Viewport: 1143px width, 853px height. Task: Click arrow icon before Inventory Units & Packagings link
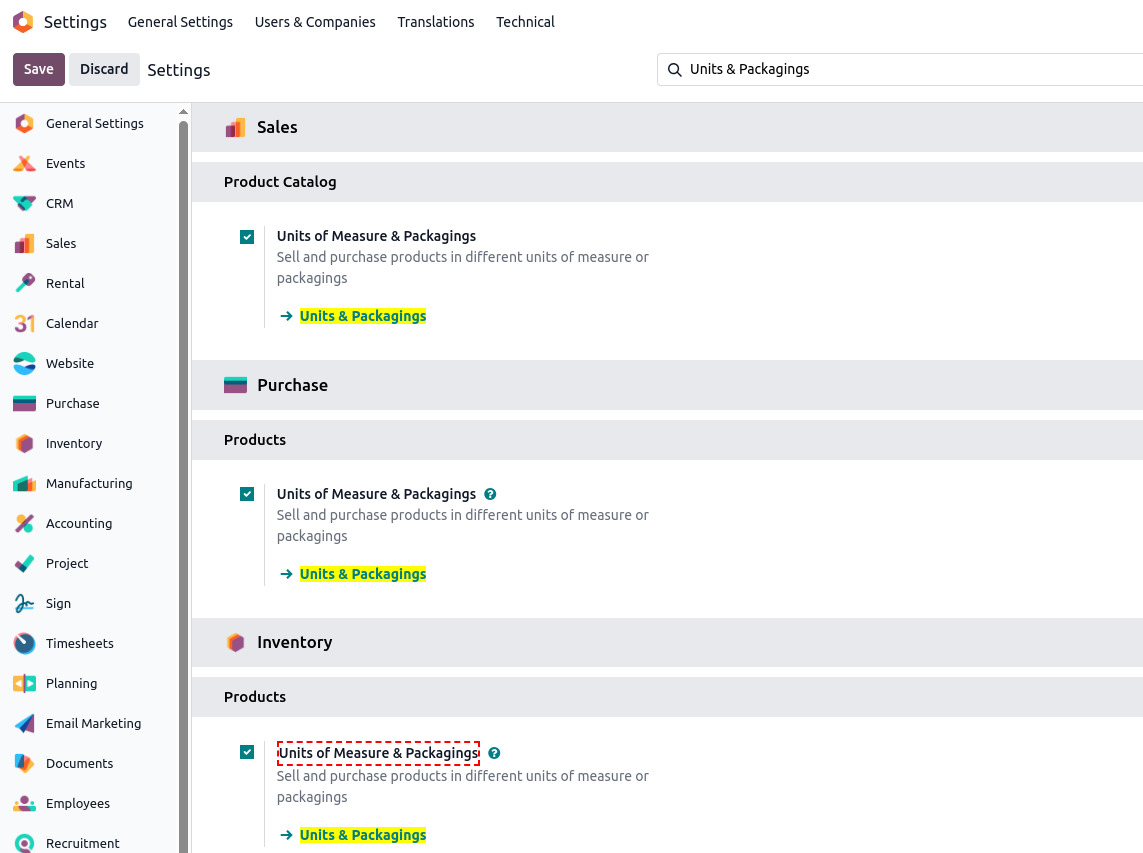(286, 835)
